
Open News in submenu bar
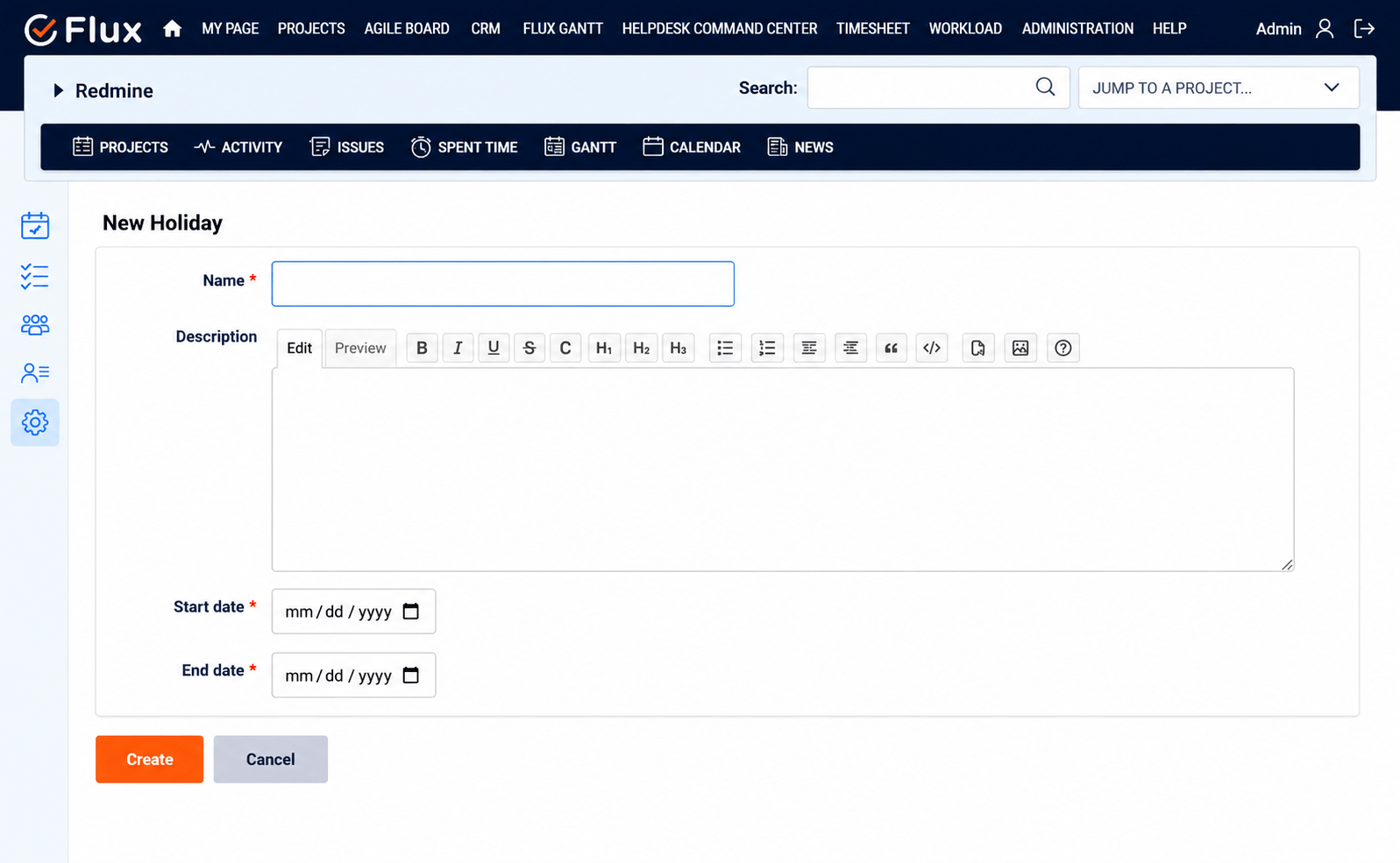(x=800, y=147)
